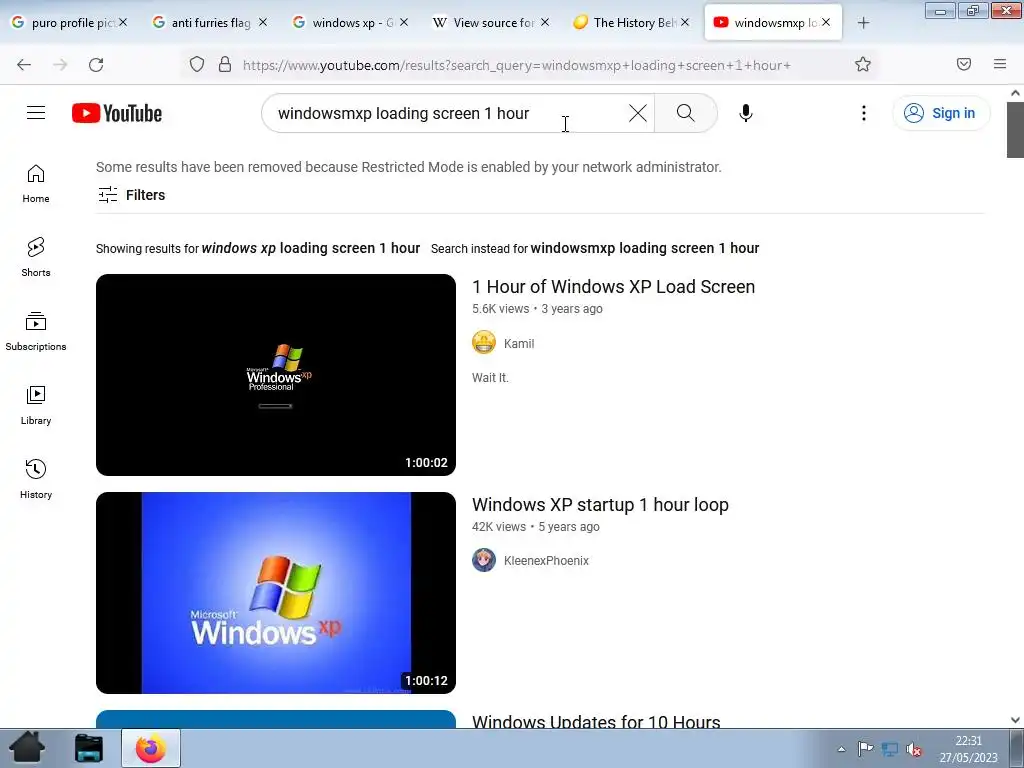1024x768 pixels.
Task: Start voice search with microphone icon
Action: click(x=746, y=113)
